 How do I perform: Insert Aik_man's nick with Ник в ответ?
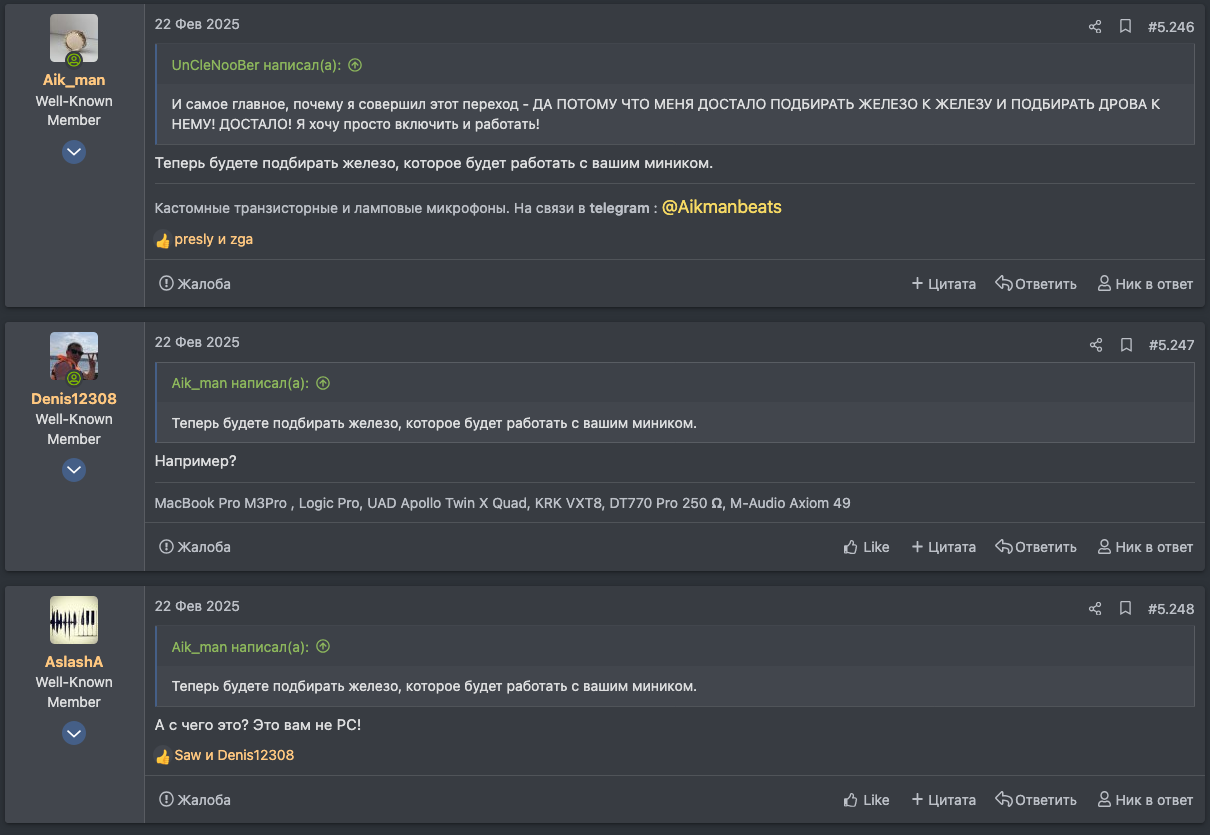pyautogui.click(x=1145, y=284)
